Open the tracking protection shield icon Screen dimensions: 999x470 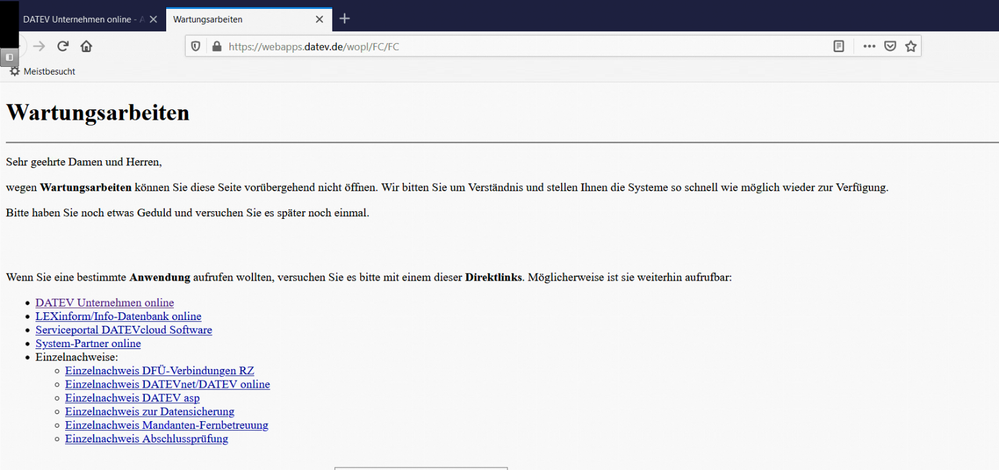pos(196,46)
